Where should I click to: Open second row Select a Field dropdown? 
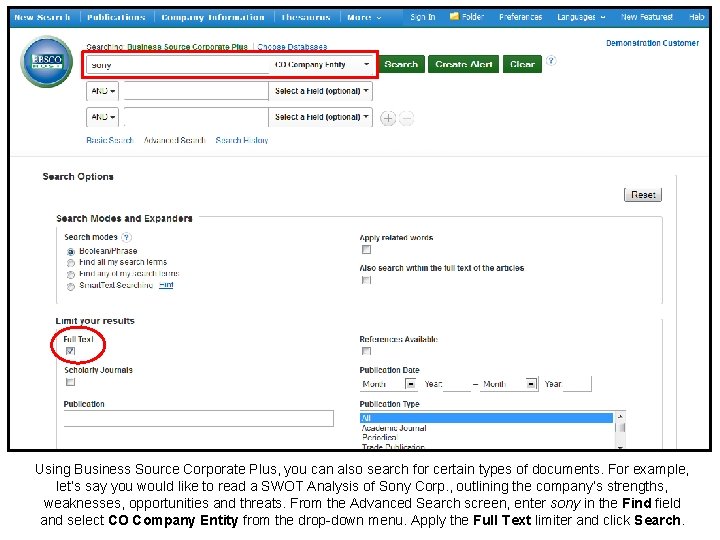click(x=321, y=91)
